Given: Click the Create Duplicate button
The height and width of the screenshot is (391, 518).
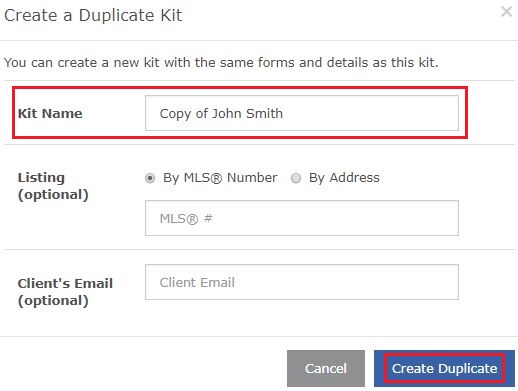Looking at the screenshot, I should pos(444,368).
